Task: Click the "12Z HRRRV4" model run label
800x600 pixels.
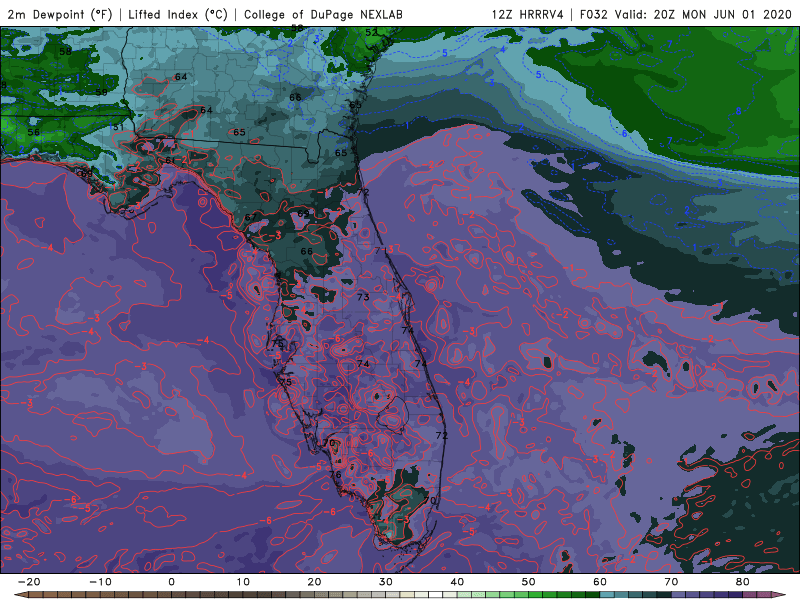Action: coord(528,14)
